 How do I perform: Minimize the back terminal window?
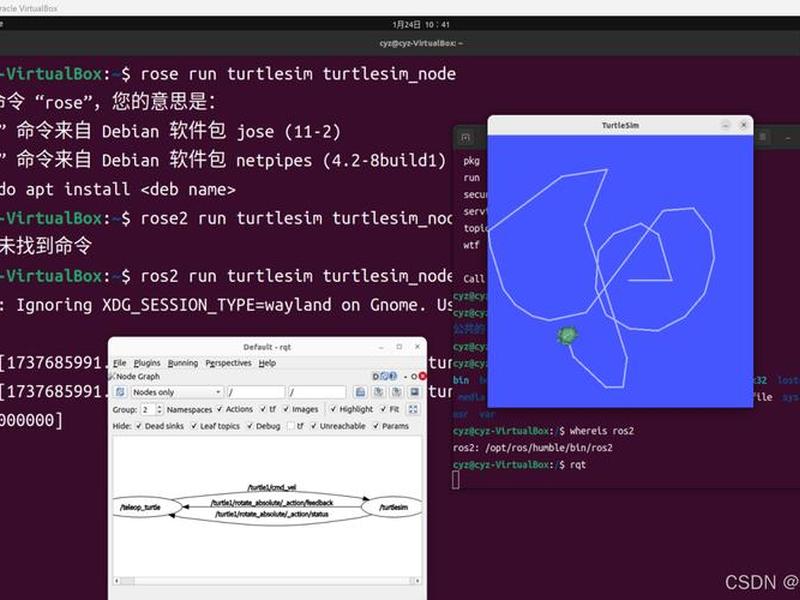click(x=788, y=137)
